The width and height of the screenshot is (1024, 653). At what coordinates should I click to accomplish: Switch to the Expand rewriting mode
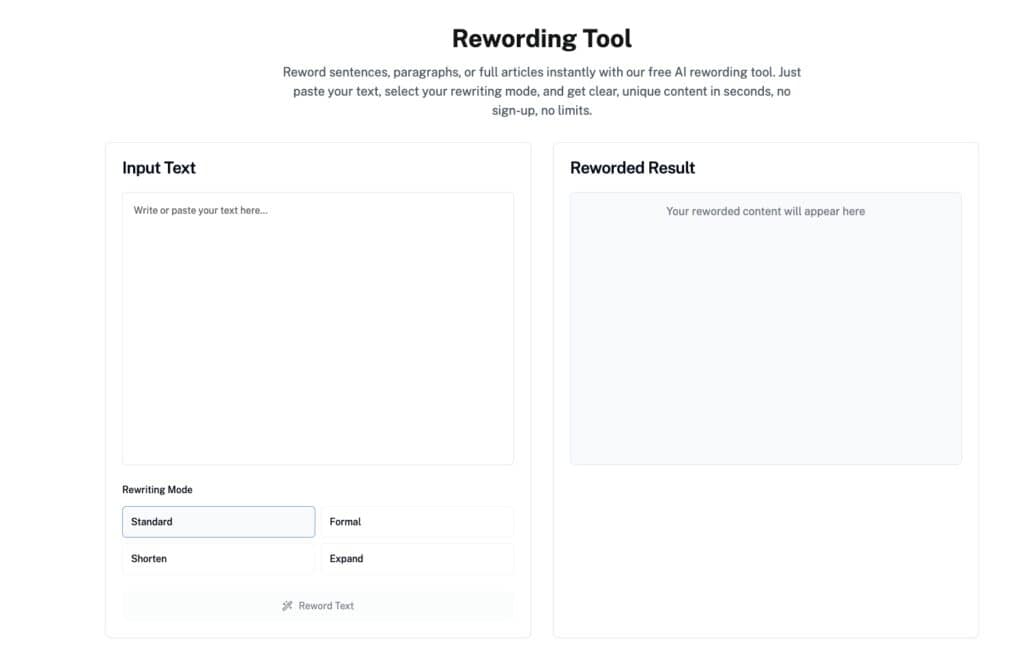(417, 559)
